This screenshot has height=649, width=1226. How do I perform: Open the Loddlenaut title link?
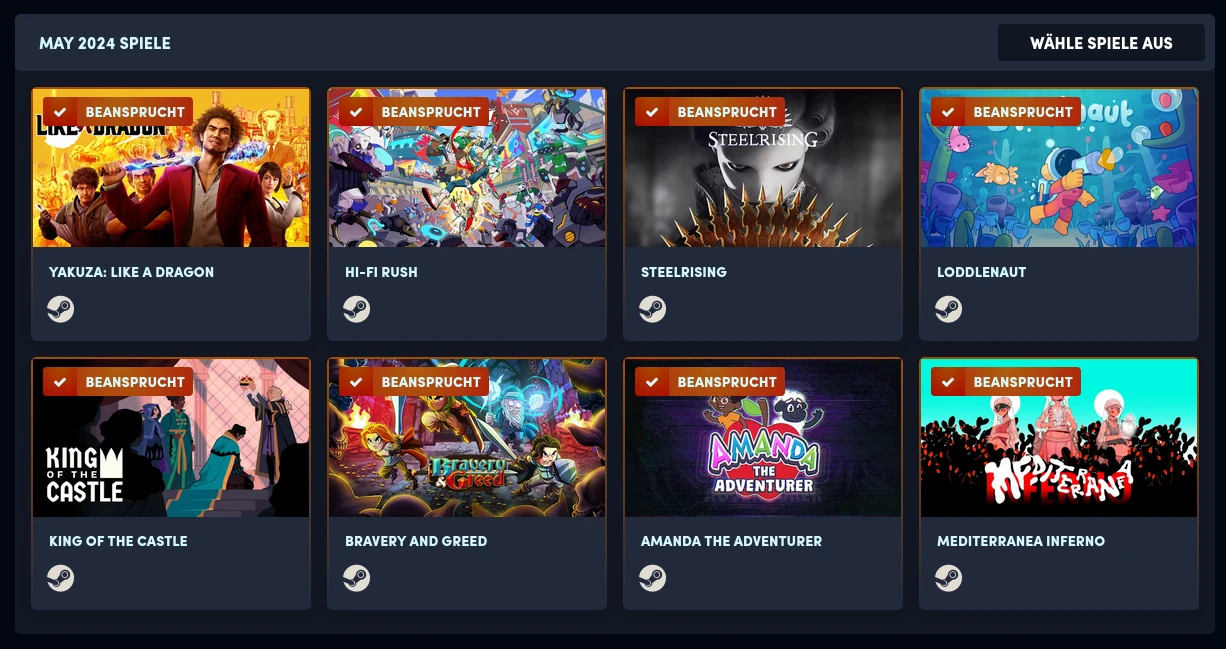[981, 272]
